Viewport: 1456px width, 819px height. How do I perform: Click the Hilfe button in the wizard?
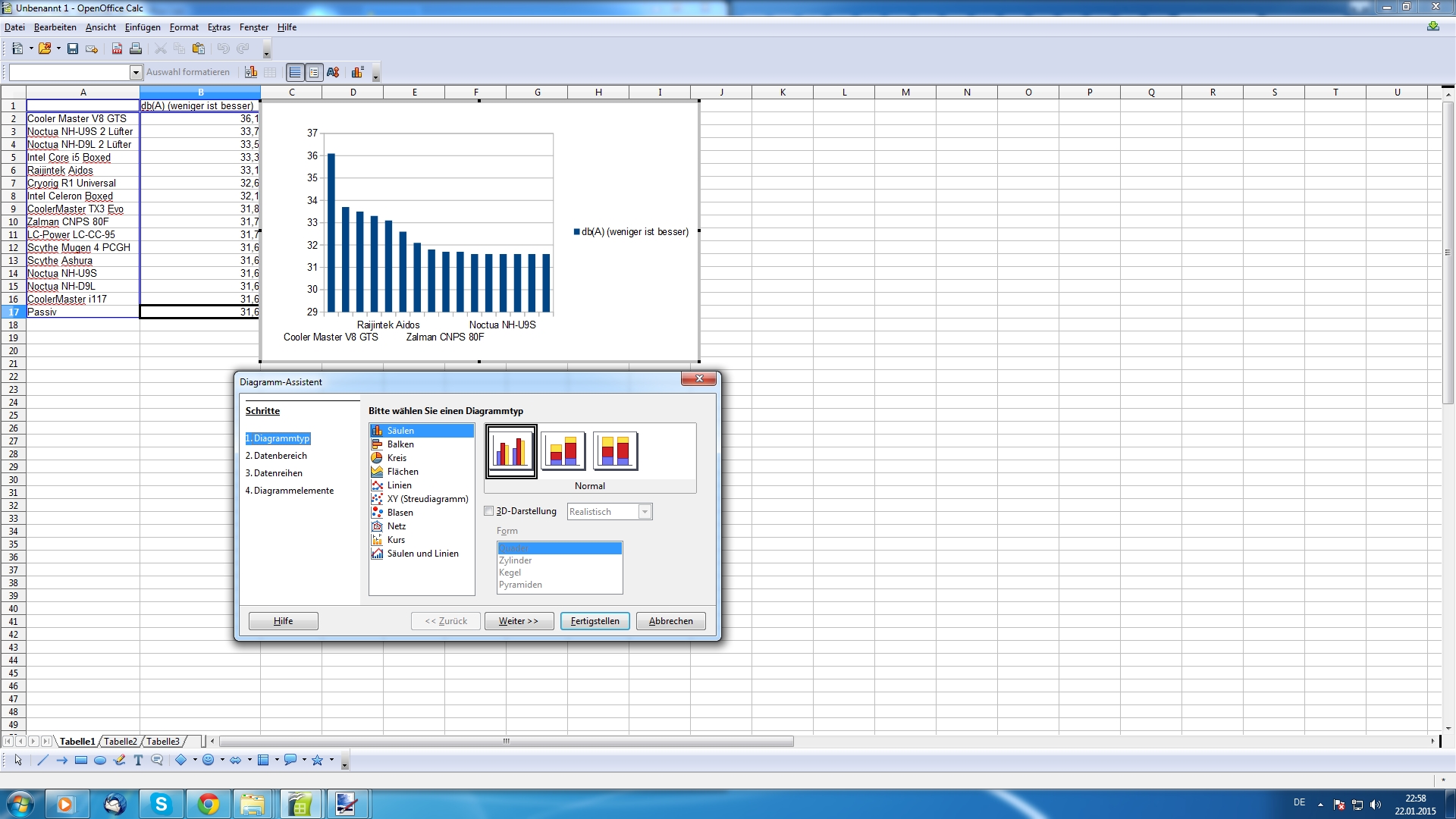tap(283, 621)
